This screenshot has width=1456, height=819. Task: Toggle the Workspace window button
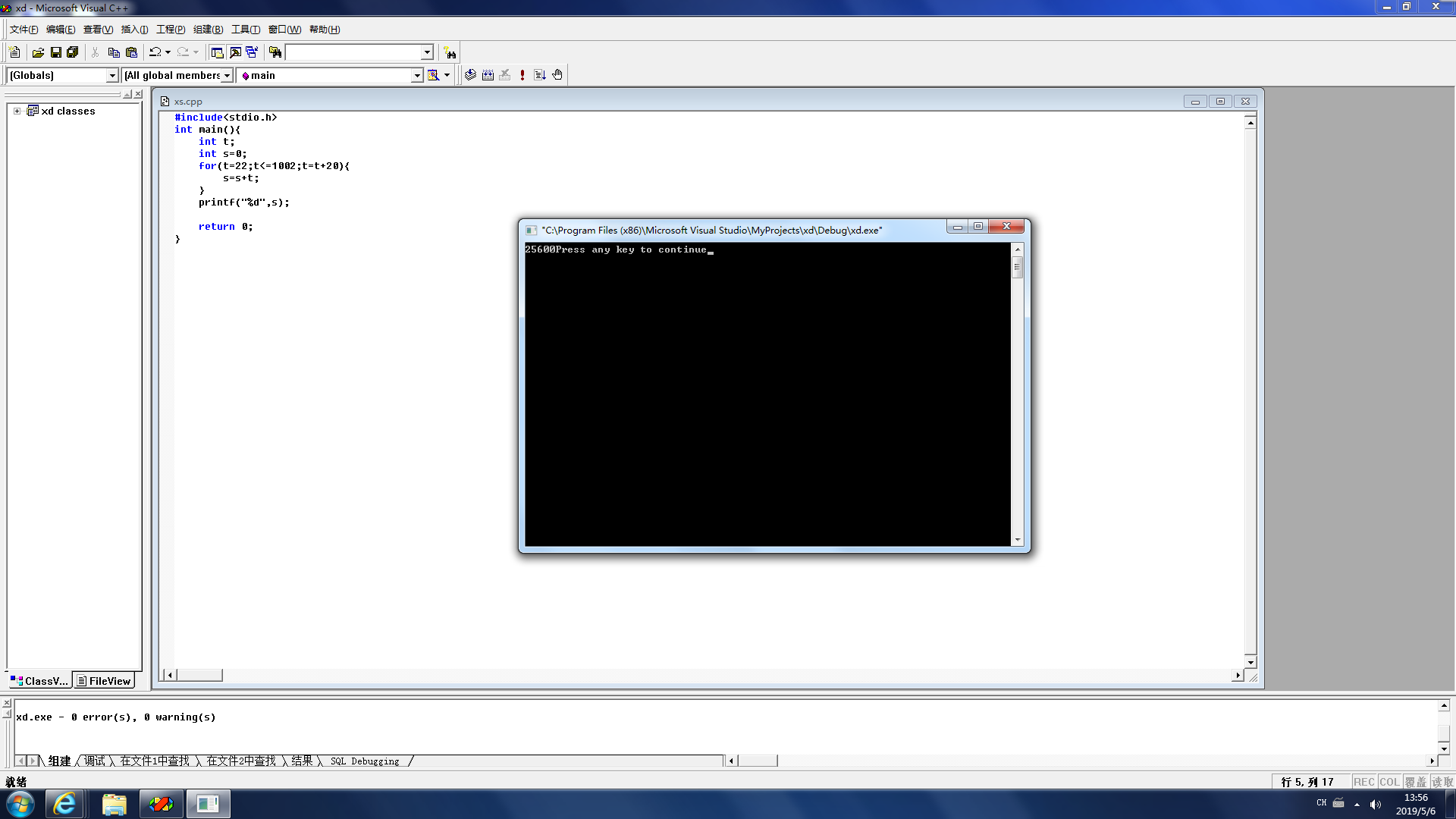[x=217, y=52]
